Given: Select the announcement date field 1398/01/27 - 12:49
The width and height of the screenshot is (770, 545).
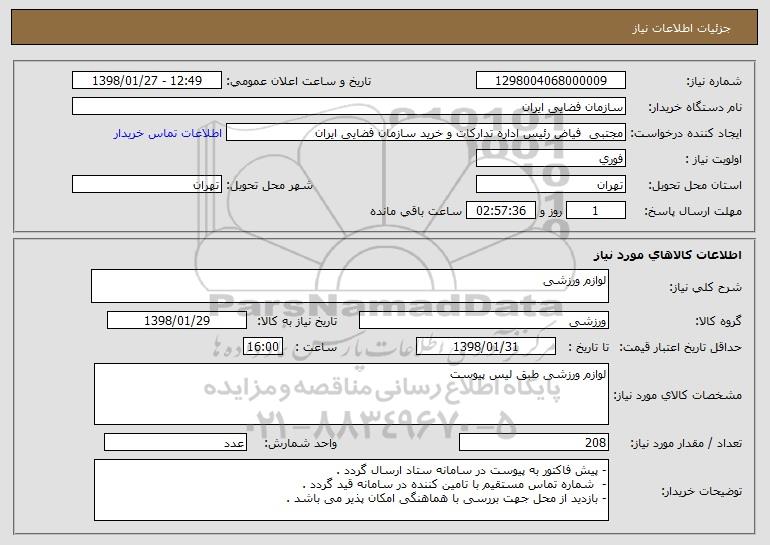Looking at the screenshot, I should click(147, 81).
